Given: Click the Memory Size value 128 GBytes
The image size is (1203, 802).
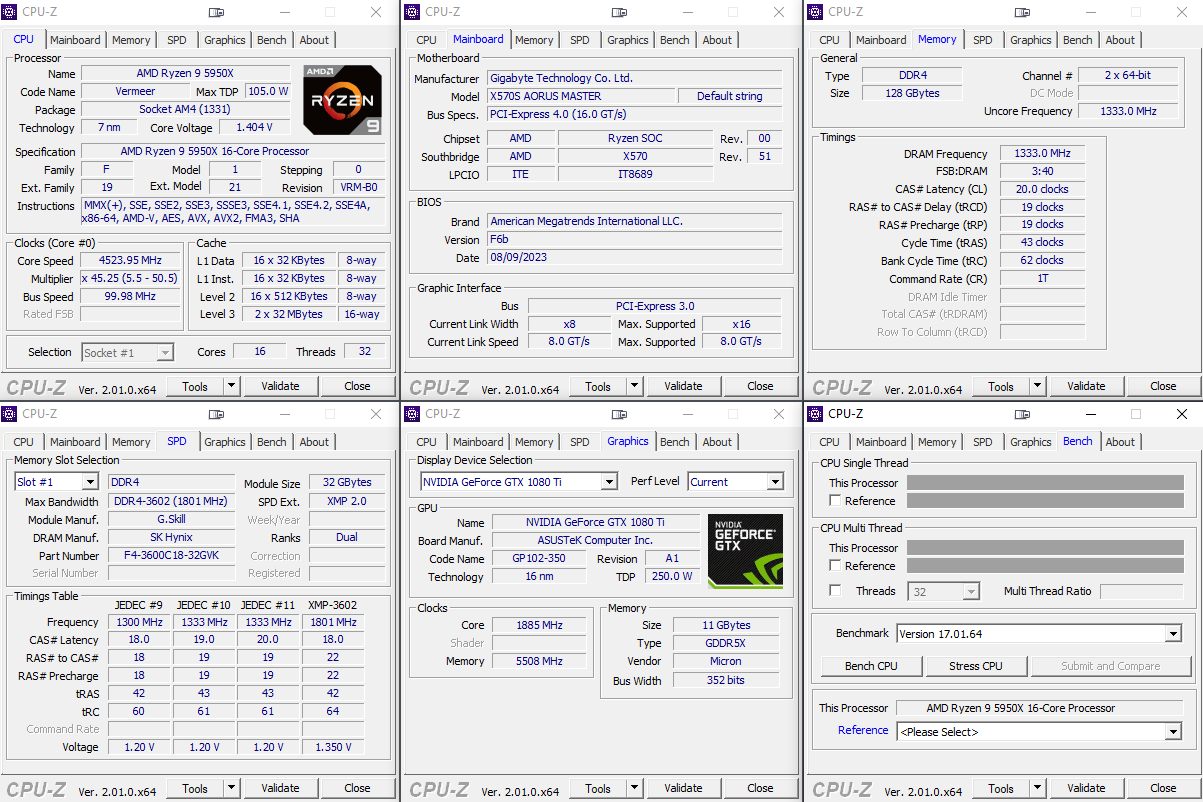Looking at the screenshot, I should tap(911, 93).
